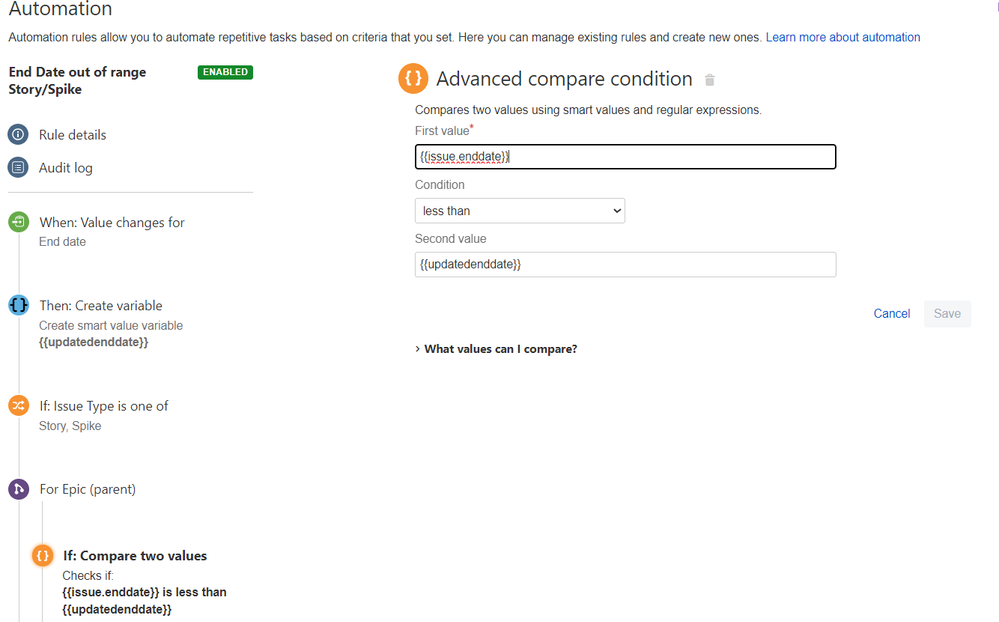Click the blue Create variable braces icon
This screenshot has width=999, height=622.
tap(18, 305)
